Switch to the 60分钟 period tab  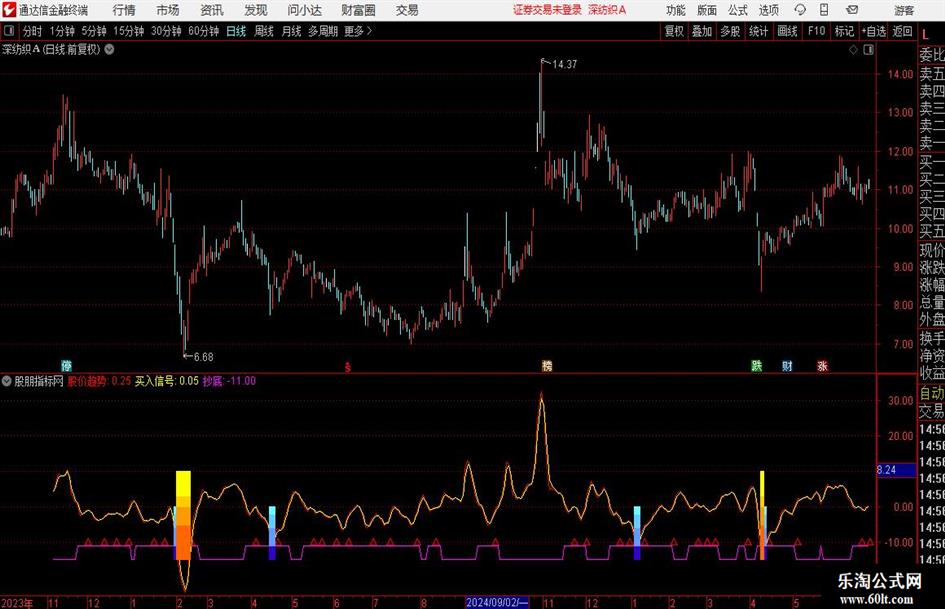click(x=203, y=31)
